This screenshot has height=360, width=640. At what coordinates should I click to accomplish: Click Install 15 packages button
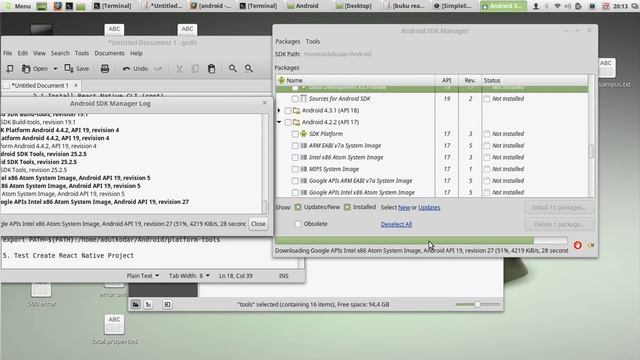(x=559, y=207)
